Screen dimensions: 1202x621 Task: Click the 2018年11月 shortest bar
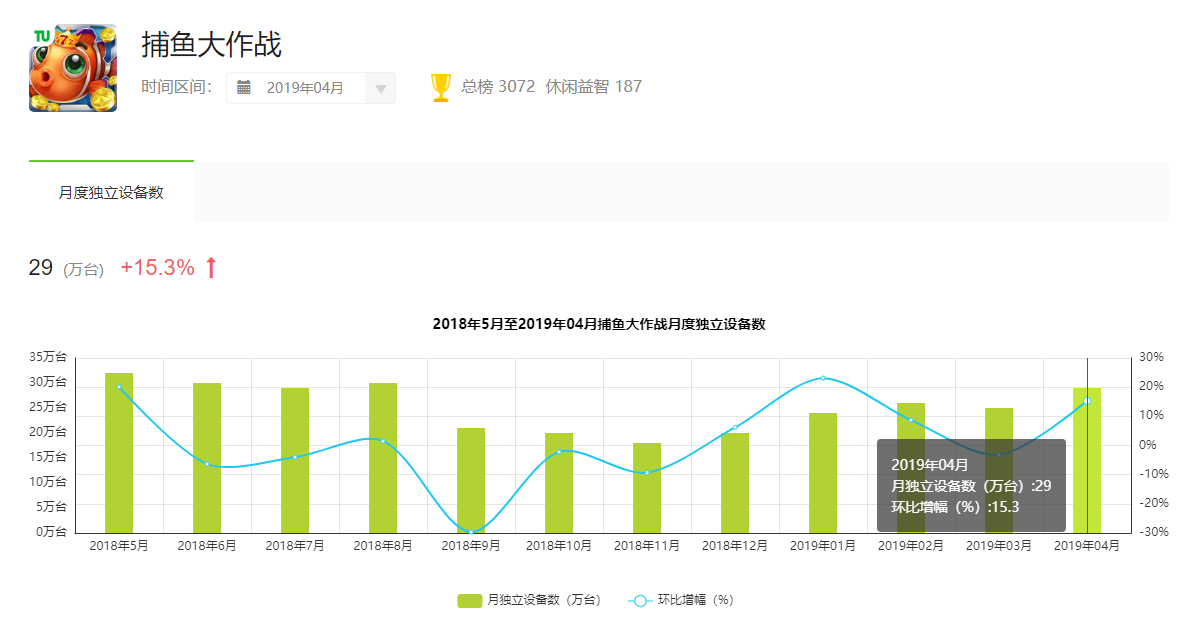tap(647, 488)
